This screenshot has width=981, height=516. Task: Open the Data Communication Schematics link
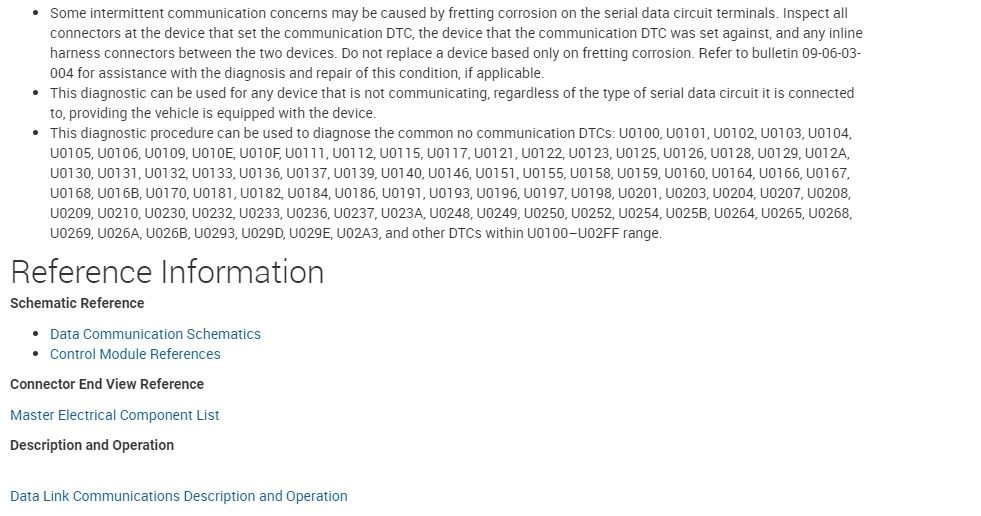click(x=155, y=334)
